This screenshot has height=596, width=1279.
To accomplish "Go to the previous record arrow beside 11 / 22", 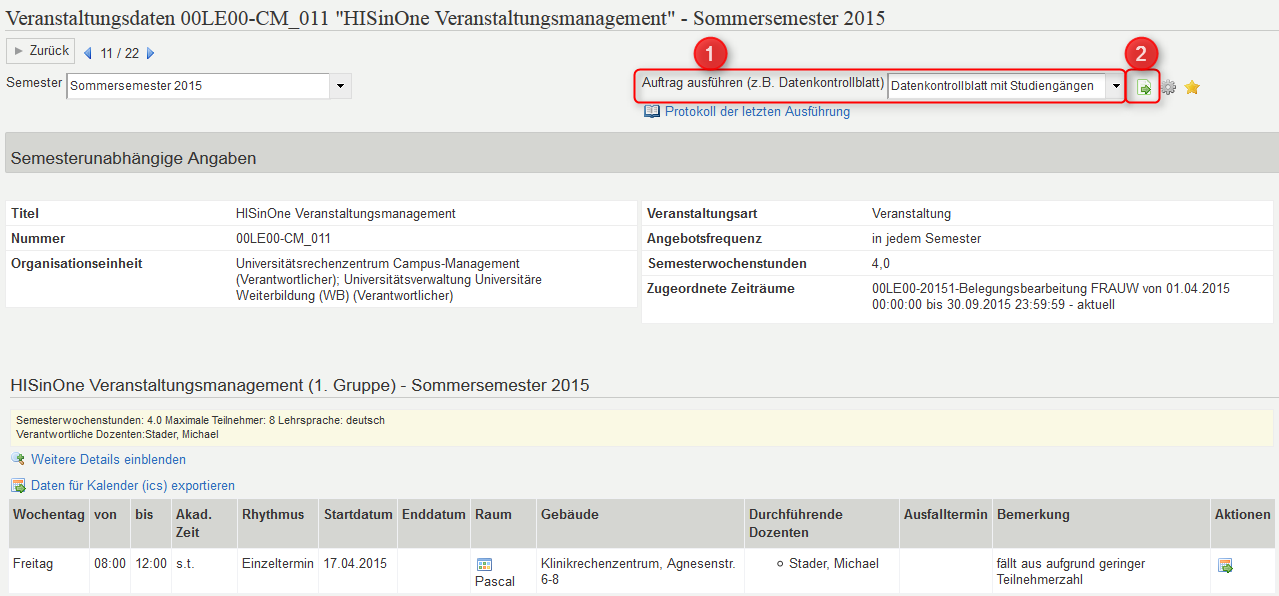I will (87, 53).
